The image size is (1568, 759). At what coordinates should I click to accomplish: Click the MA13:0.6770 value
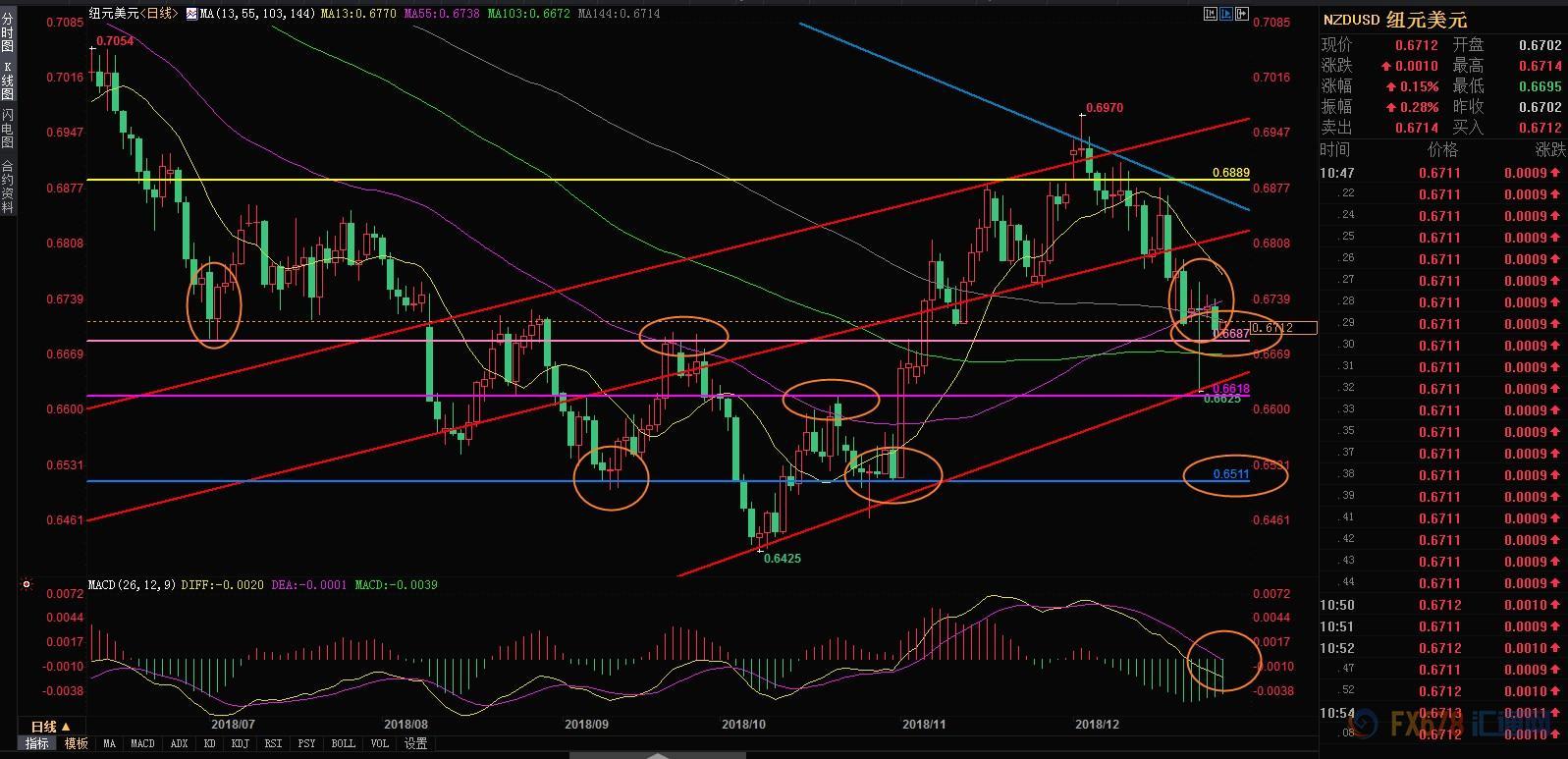coord(357,14)
